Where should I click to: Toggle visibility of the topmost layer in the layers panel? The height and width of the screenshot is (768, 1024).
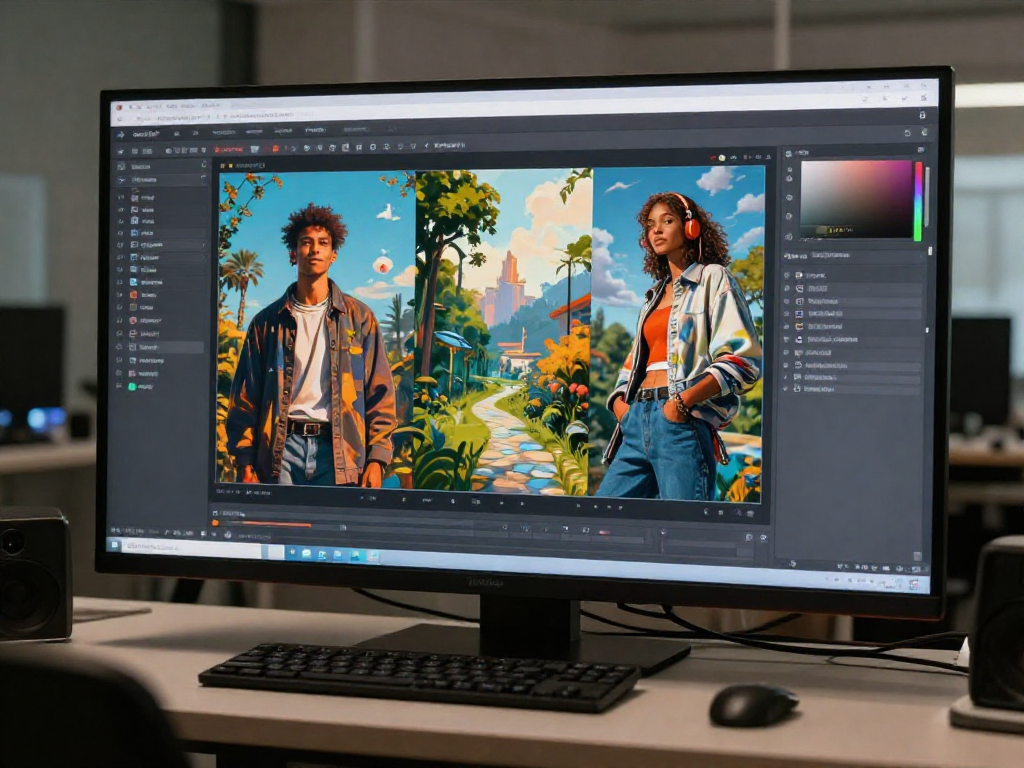coord(785,275)
